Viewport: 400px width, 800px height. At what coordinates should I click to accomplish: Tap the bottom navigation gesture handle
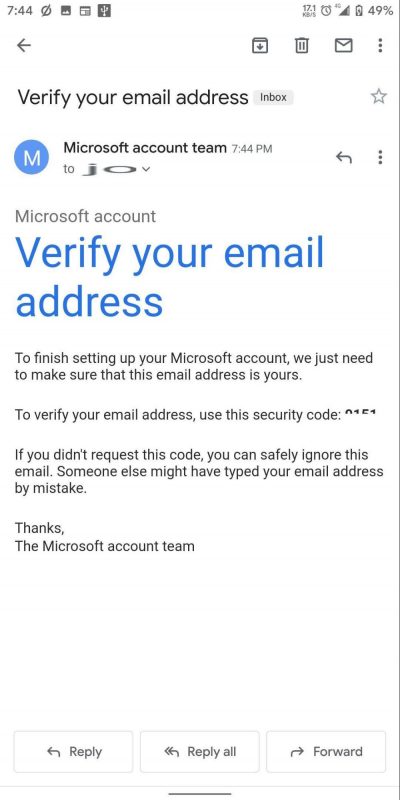(x=200, y=794)
